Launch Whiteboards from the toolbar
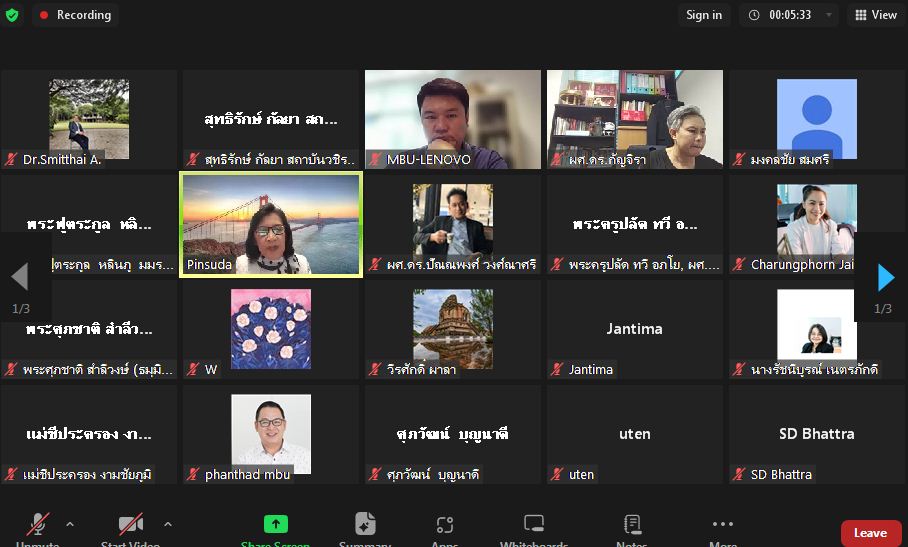This screenshot has width=908, height=547. 534,525
